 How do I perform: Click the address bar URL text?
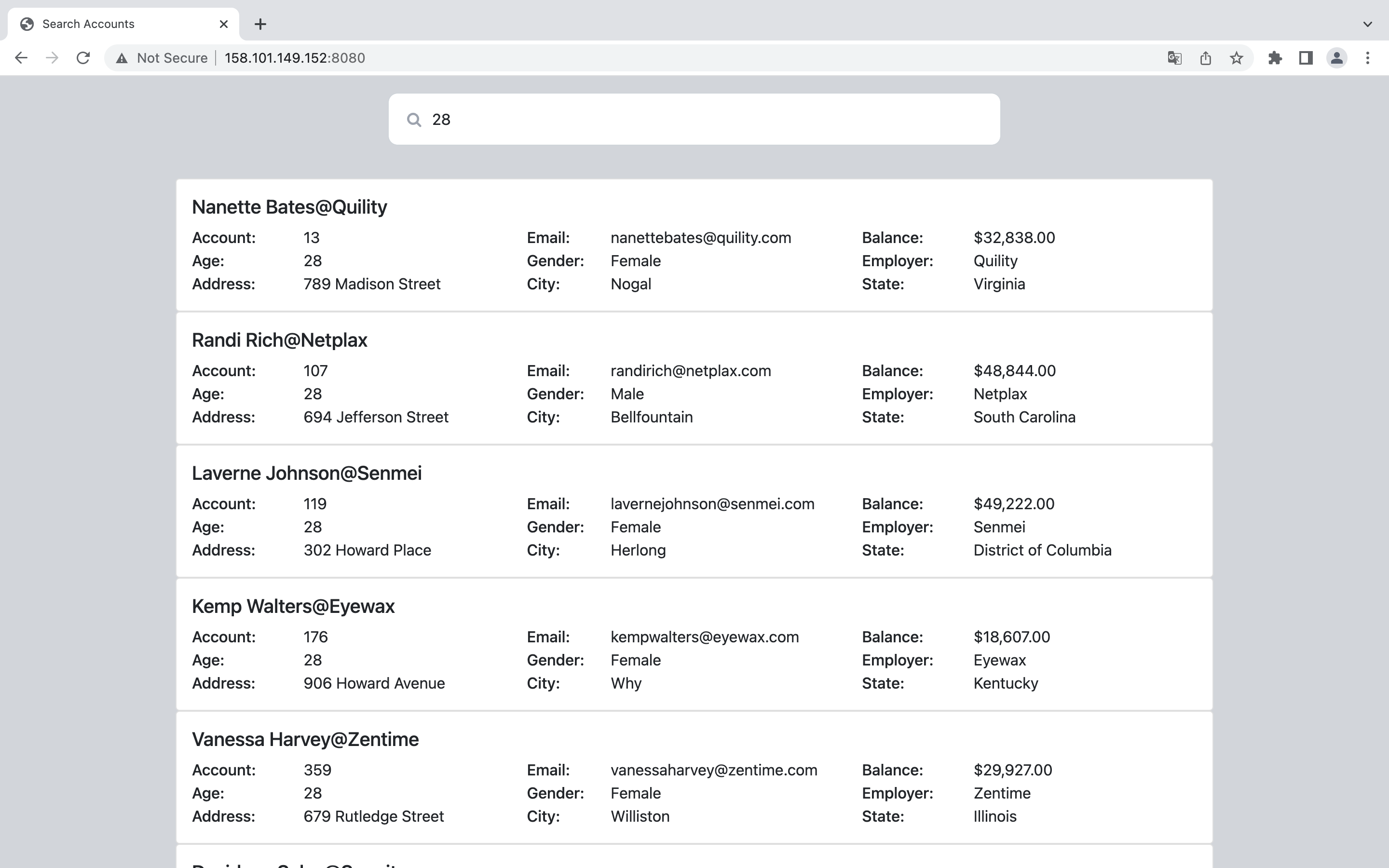coord(295,58)
